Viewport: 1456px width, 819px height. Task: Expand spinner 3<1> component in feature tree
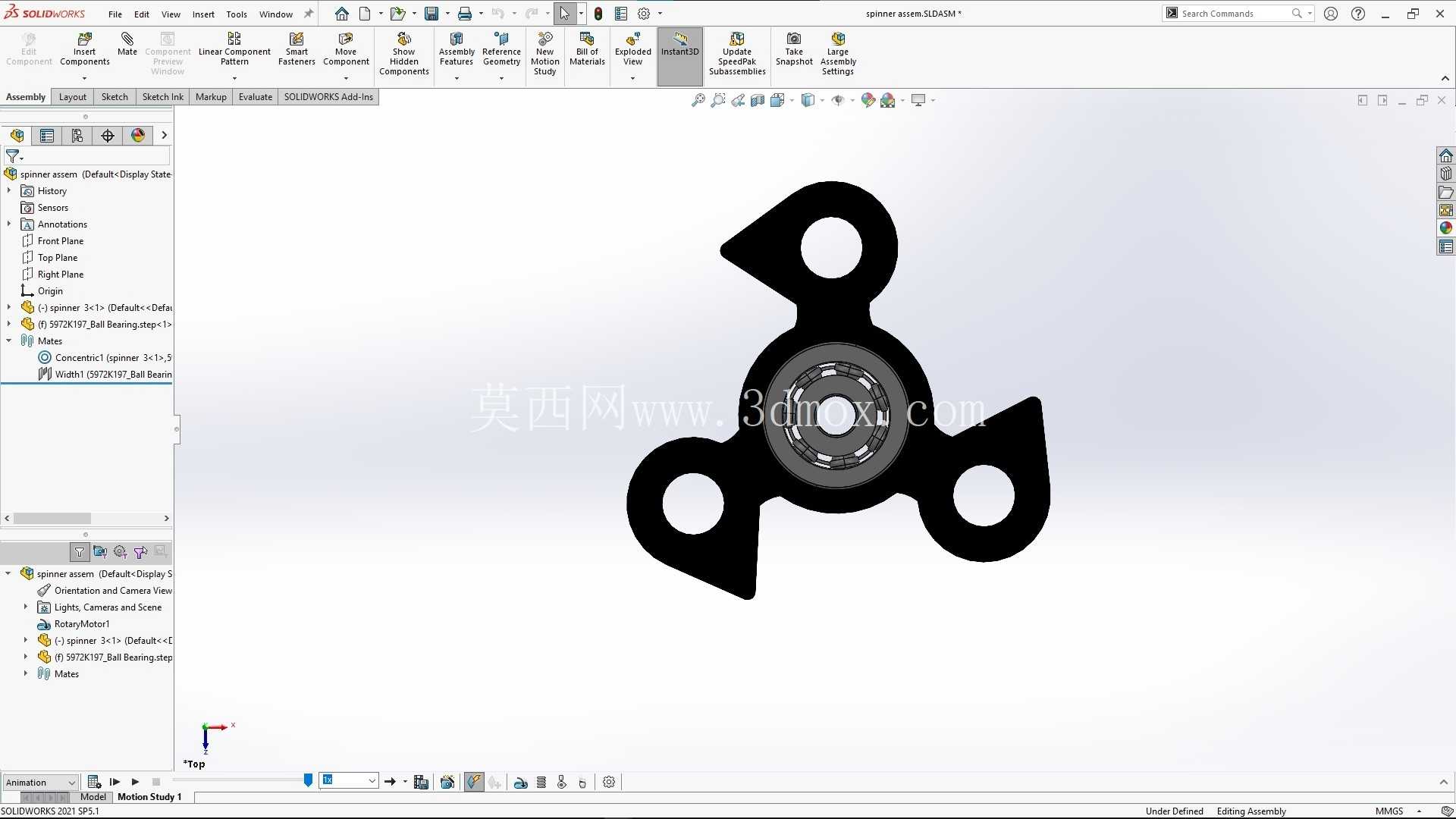9,308
